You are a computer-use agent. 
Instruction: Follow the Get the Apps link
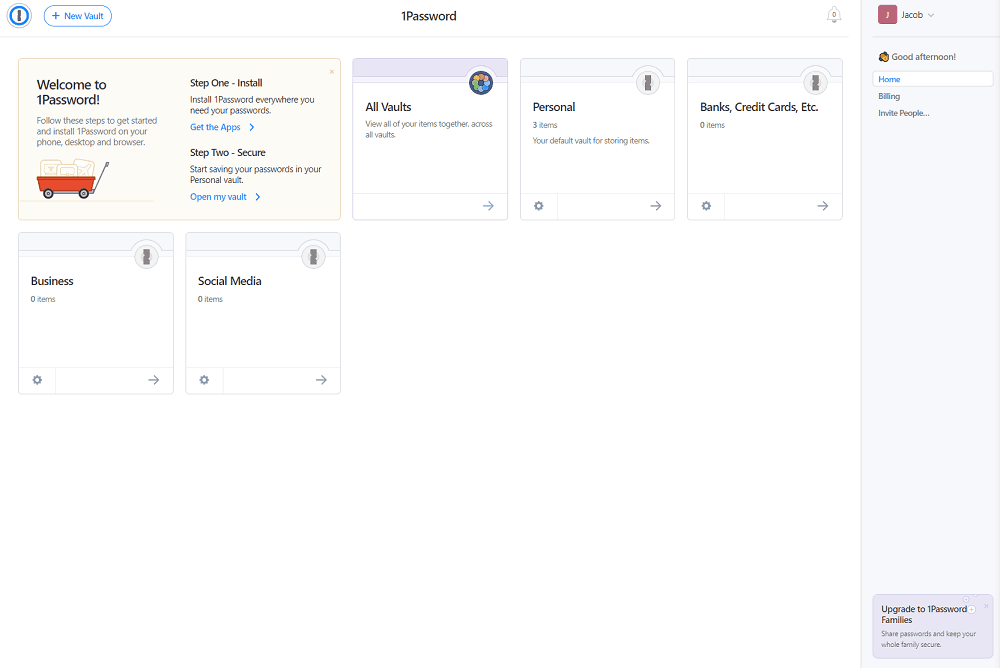click(x=215, y=127)
